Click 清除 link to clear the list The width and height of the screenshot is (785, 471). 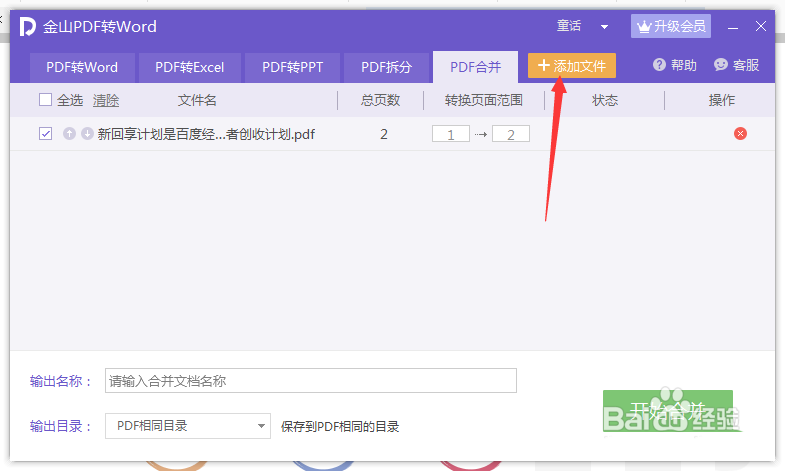(x=106, y=101)
